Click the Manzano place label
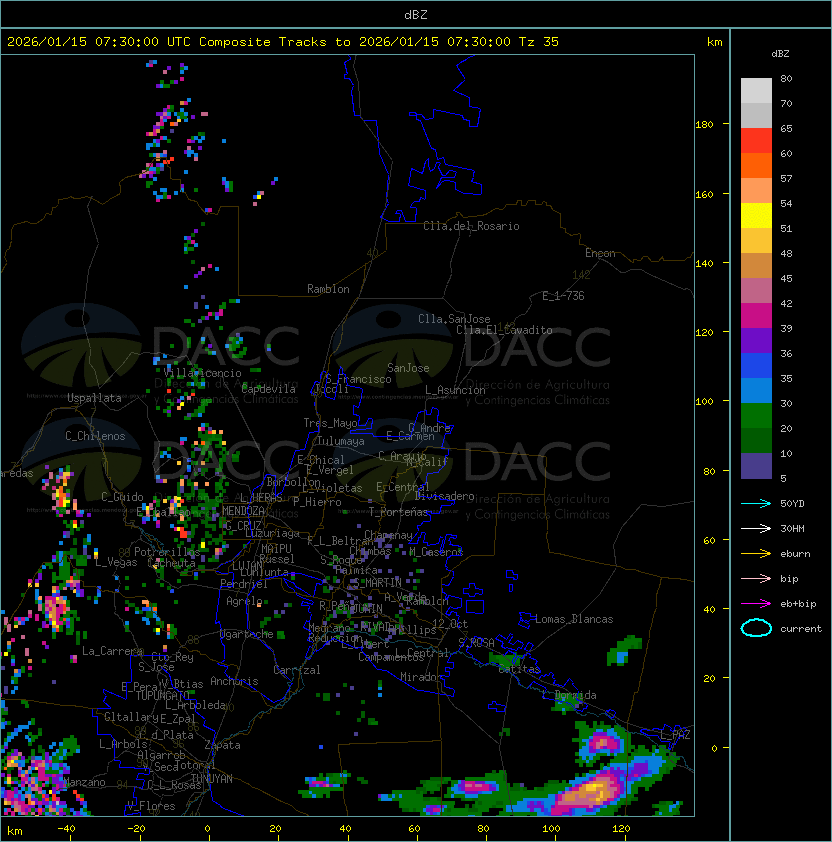The width and height of the screenshot is (832, 842). 85,782
